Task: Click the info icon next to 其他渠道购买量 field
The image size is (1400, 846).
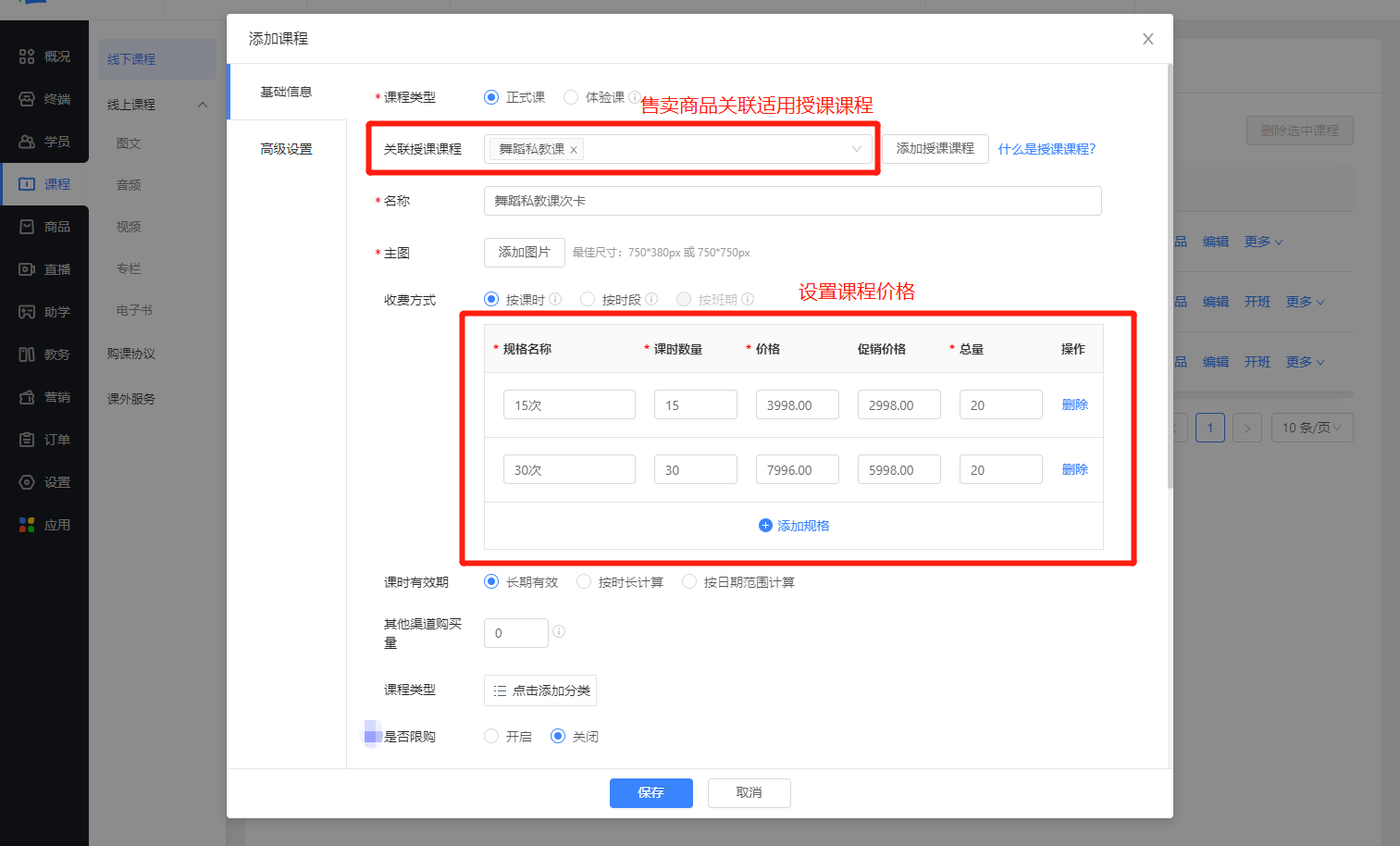Action: 559,631
